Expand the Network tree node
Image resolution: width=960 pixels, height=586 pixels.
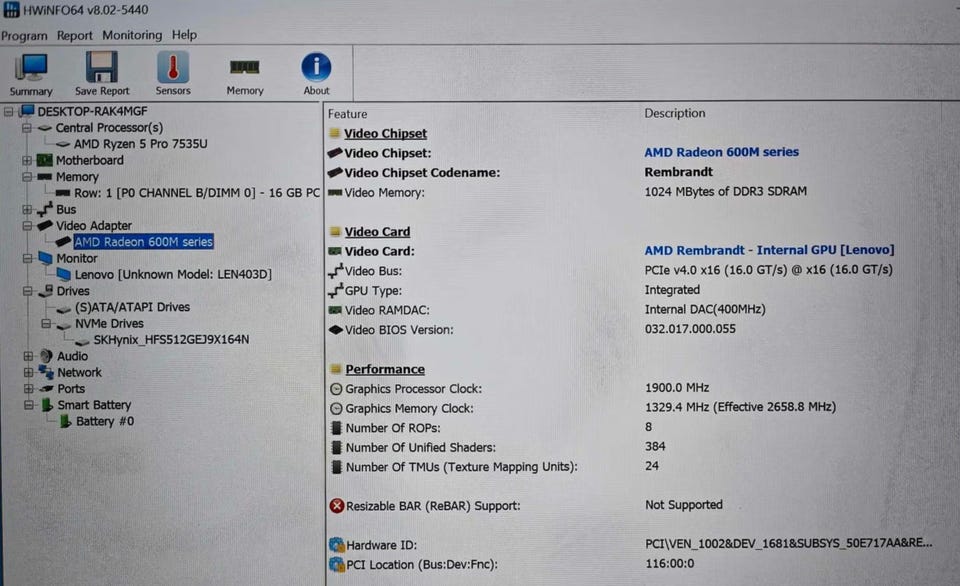28,372
